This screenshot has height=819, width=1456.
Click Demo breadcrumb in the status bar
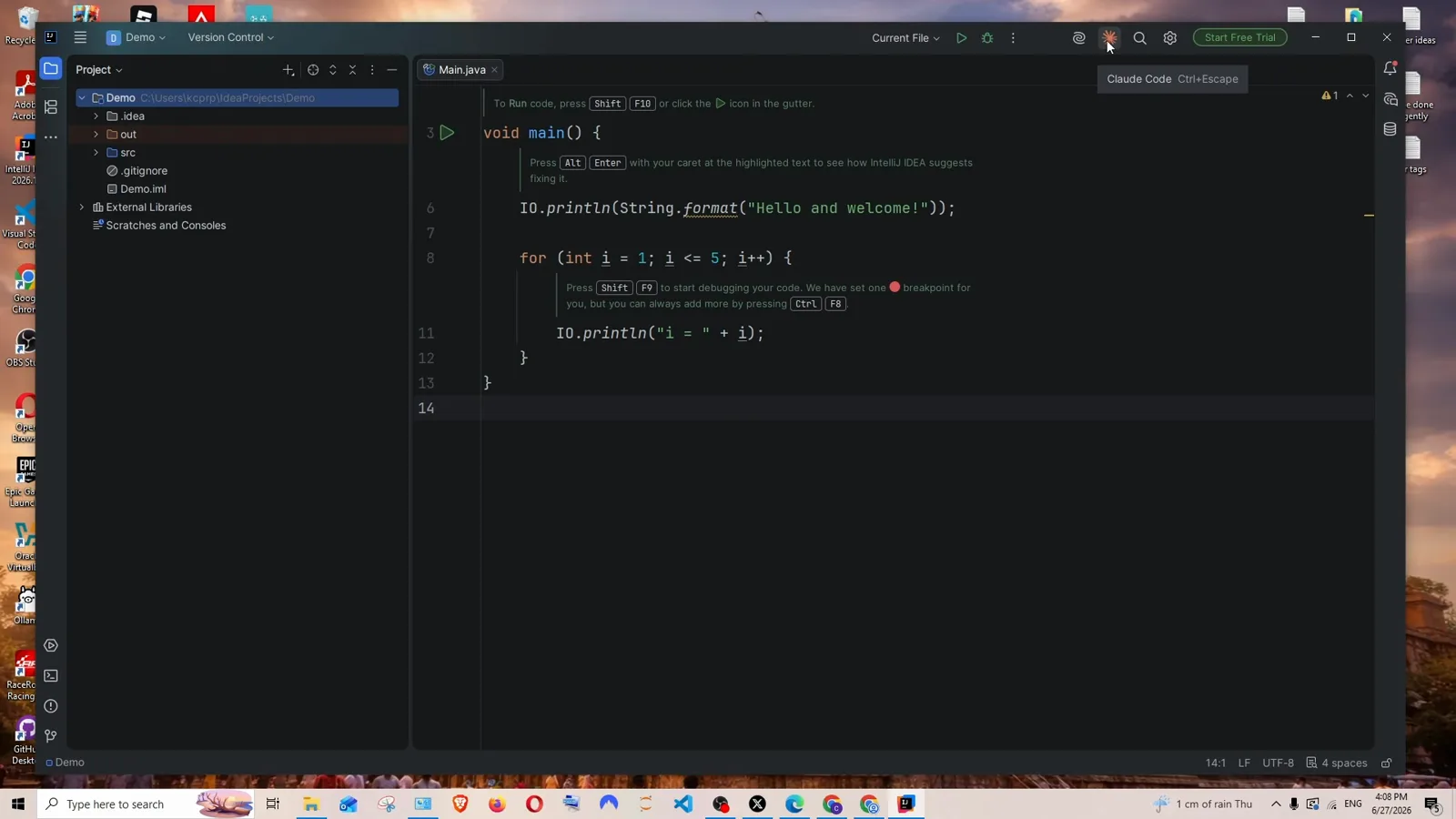pos(65,763)
